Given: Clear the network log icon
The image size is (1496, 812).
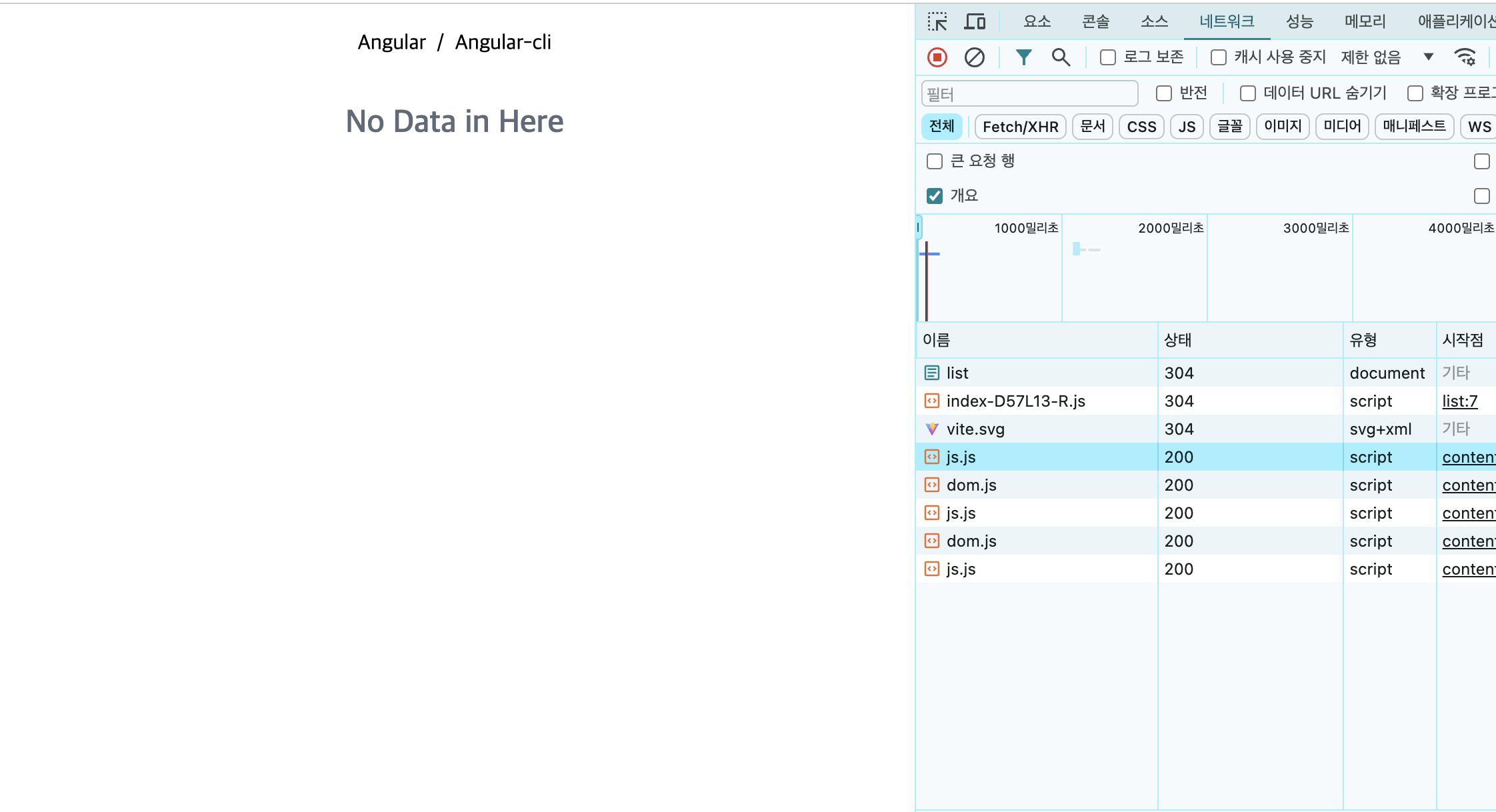Looking at the screenshot, I should tap(974, 57).
